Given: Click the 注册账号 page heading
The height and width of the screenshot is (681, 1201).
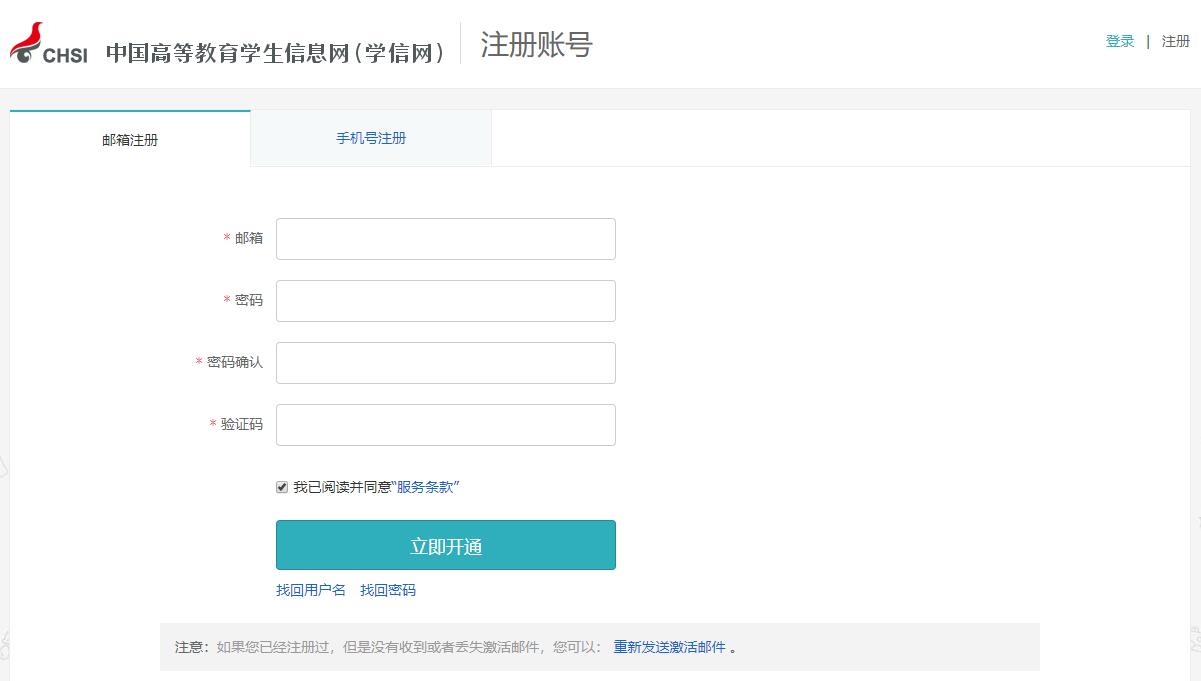Looking at the screenshot, I should (x=536, y=45).
